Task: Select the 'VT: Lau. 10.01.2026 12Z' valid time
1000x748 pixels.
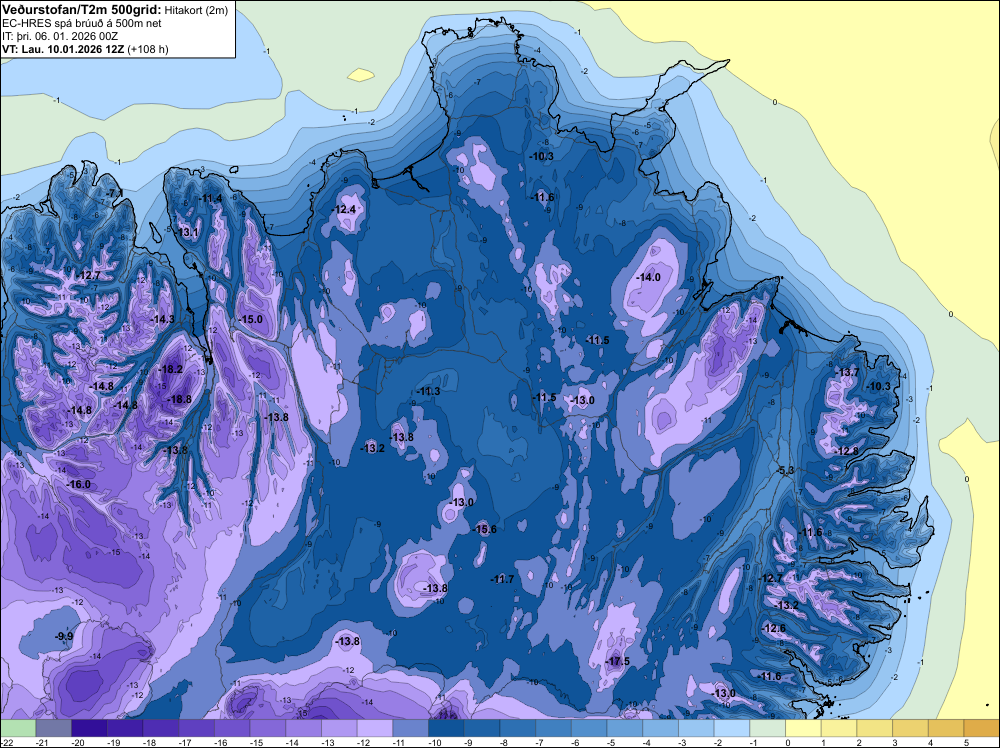Action: [63, 49]
